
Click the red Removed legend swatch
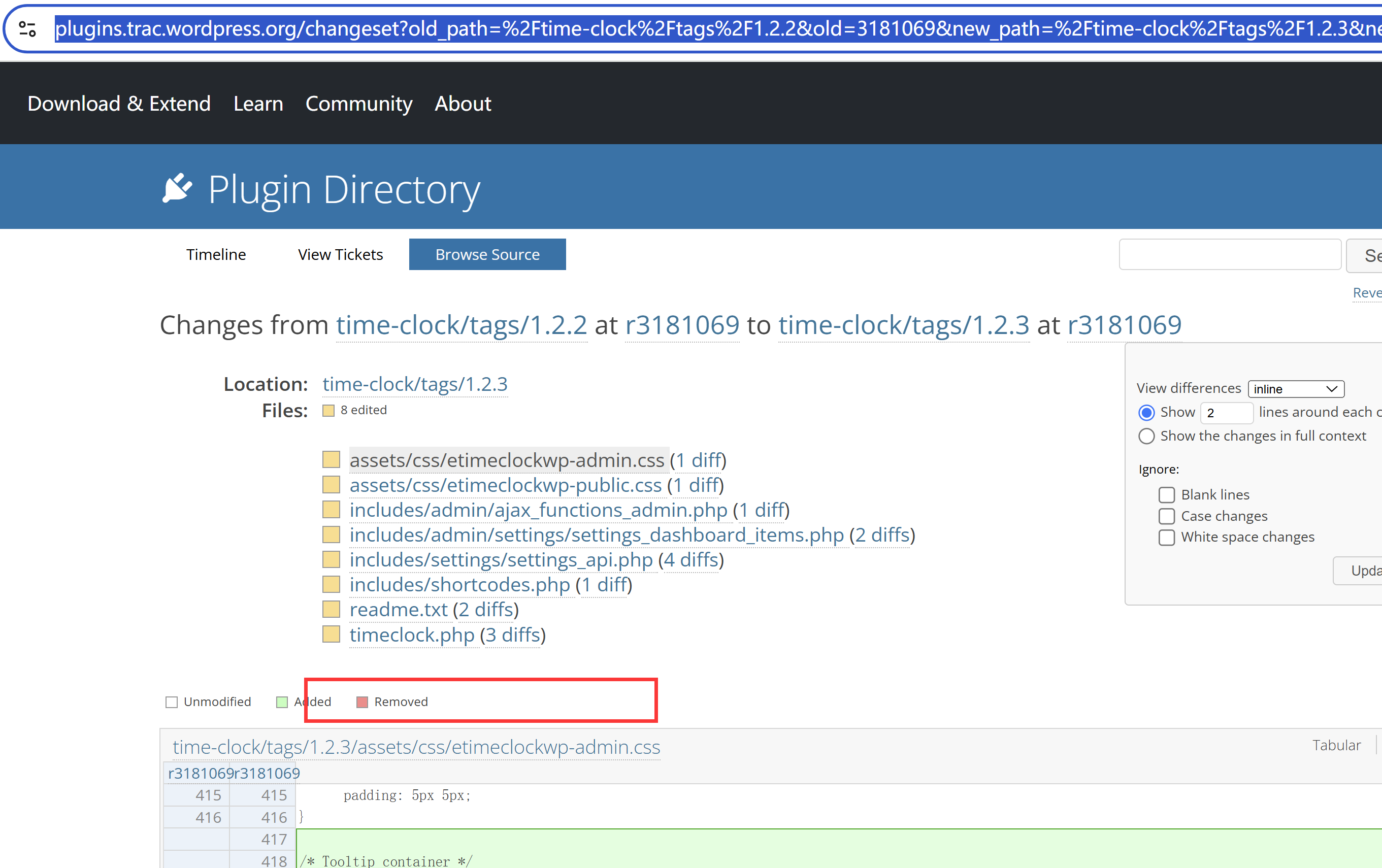[x=362, y=702]
